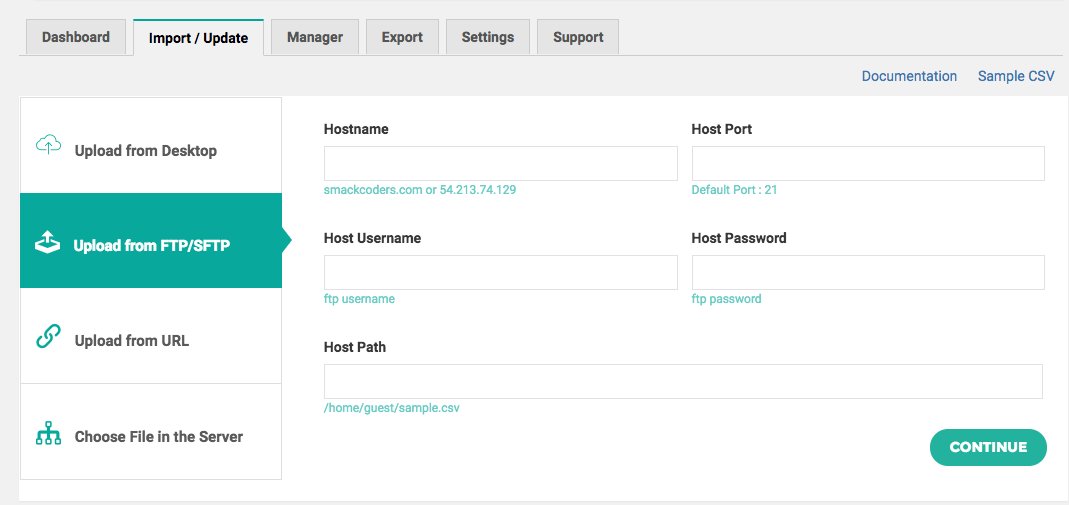Click into the Host Username field
1069x505 pixels.
[x=500, y=273]
